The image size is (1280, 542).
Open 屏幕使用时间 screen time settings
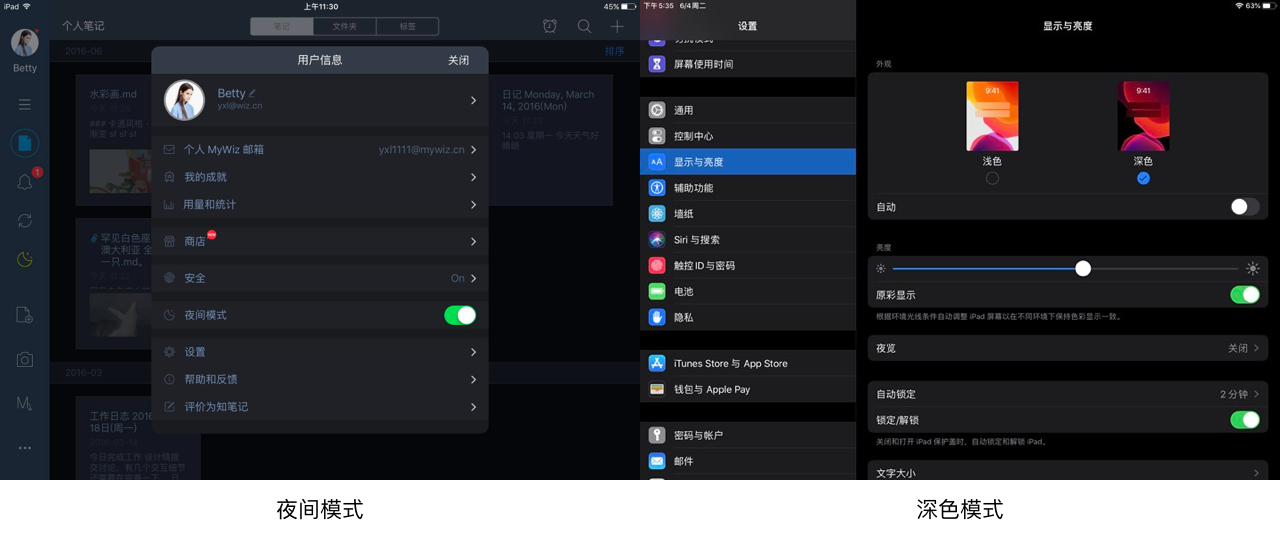(x=748, y=64)
